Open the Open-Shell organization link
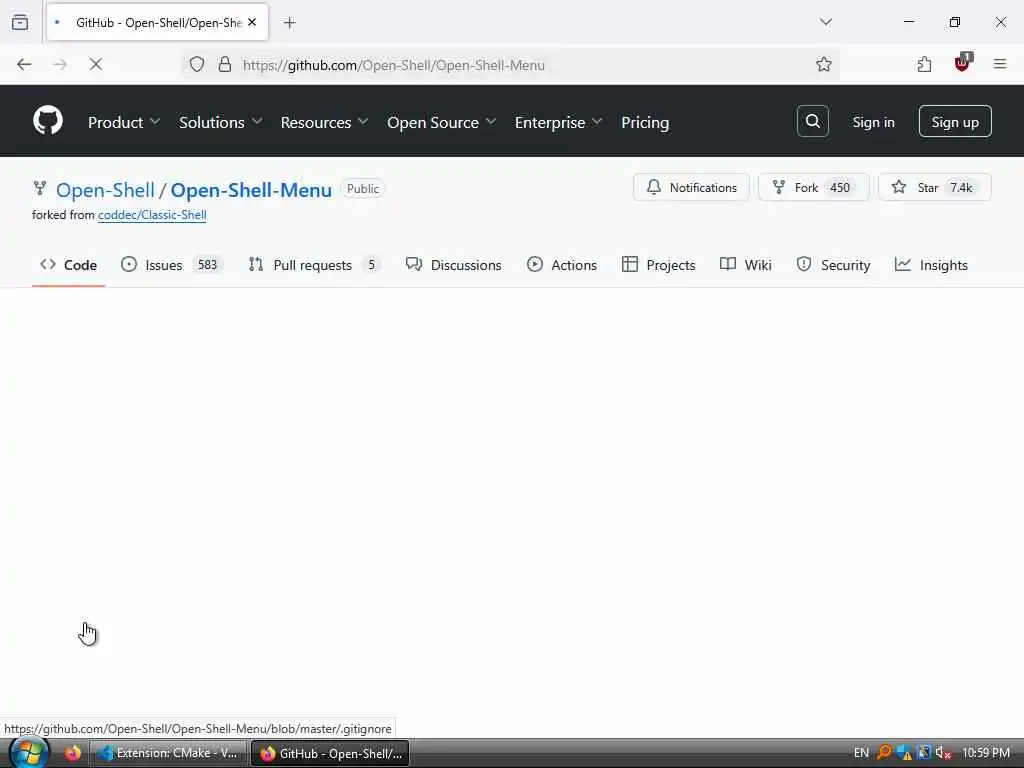The width and height of the screenshot is (1024, 768). point(105,190)
